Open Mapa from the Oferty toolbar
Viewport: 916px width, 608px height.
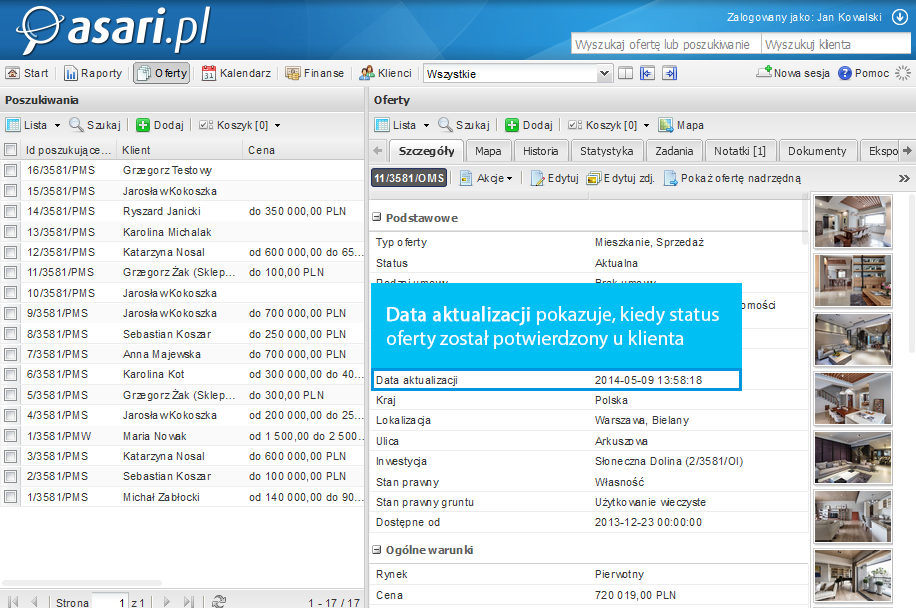[681, 125]
